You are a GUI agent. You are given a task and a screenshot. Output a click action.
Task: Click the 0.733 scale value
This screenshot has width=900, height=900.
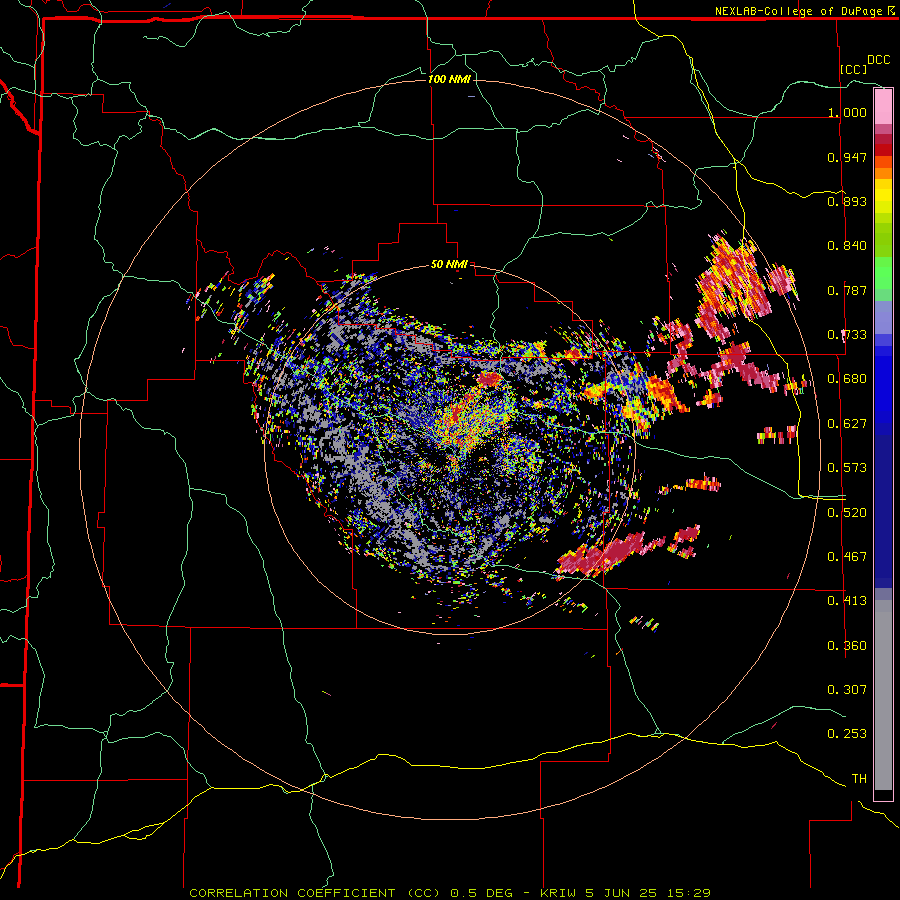coord(847,335)
